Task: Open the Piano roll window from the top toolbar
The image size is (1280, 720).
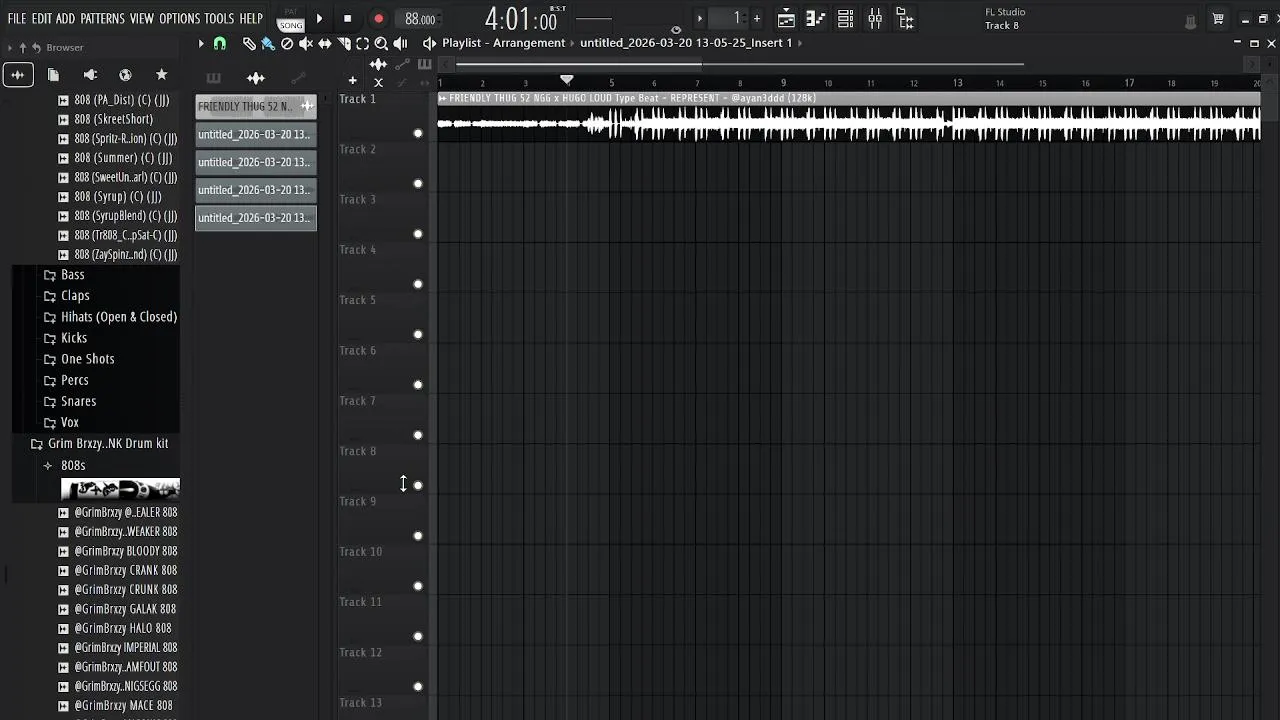Action: (x=815, y=18)
